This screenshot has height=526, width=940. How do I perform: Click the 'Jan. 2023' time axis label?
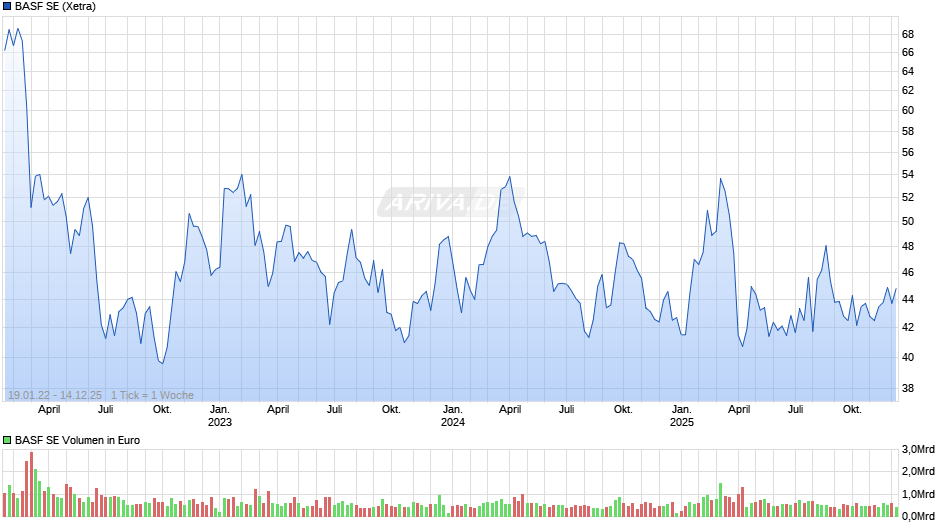pyautogui.click(x=219, y=416)
